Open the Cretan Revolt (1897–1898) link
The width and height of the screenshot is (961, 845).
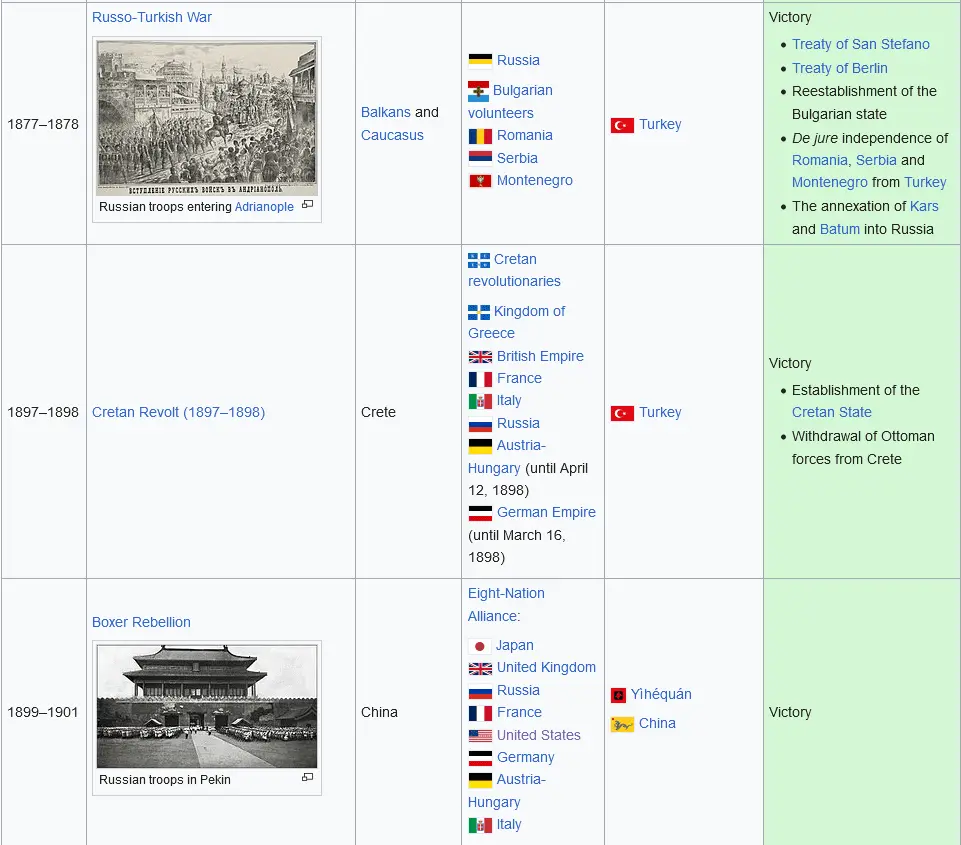(x=178, y=412)
